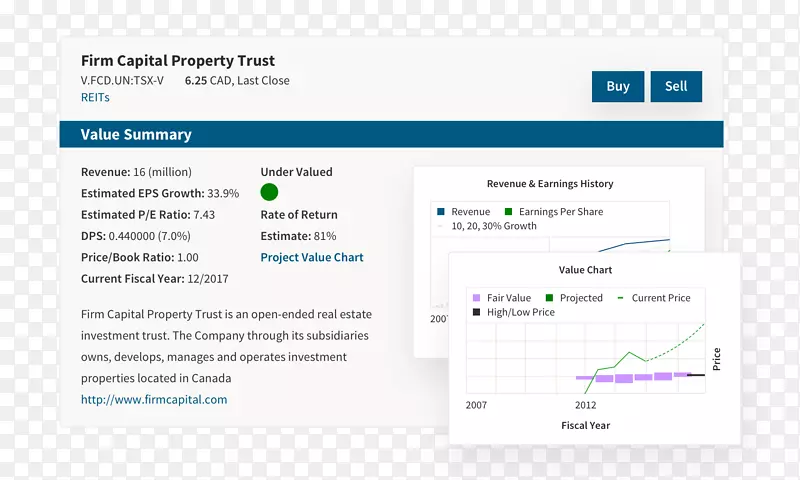Toggle the Earnings Per Share legend square
Image resolution: width=800 pixels, height=480 pixels.
point(508,212)
